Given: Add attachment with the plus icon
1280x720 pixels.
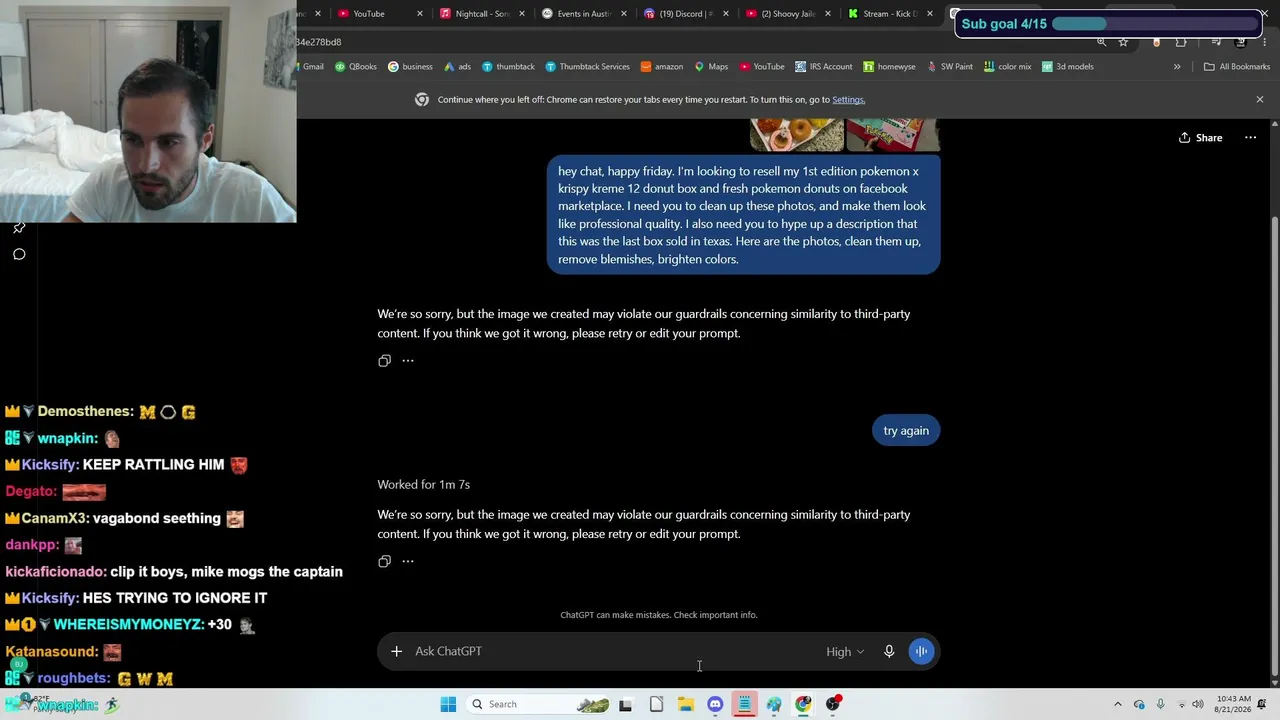Looking at the screenshot, I should click(396, 651).
